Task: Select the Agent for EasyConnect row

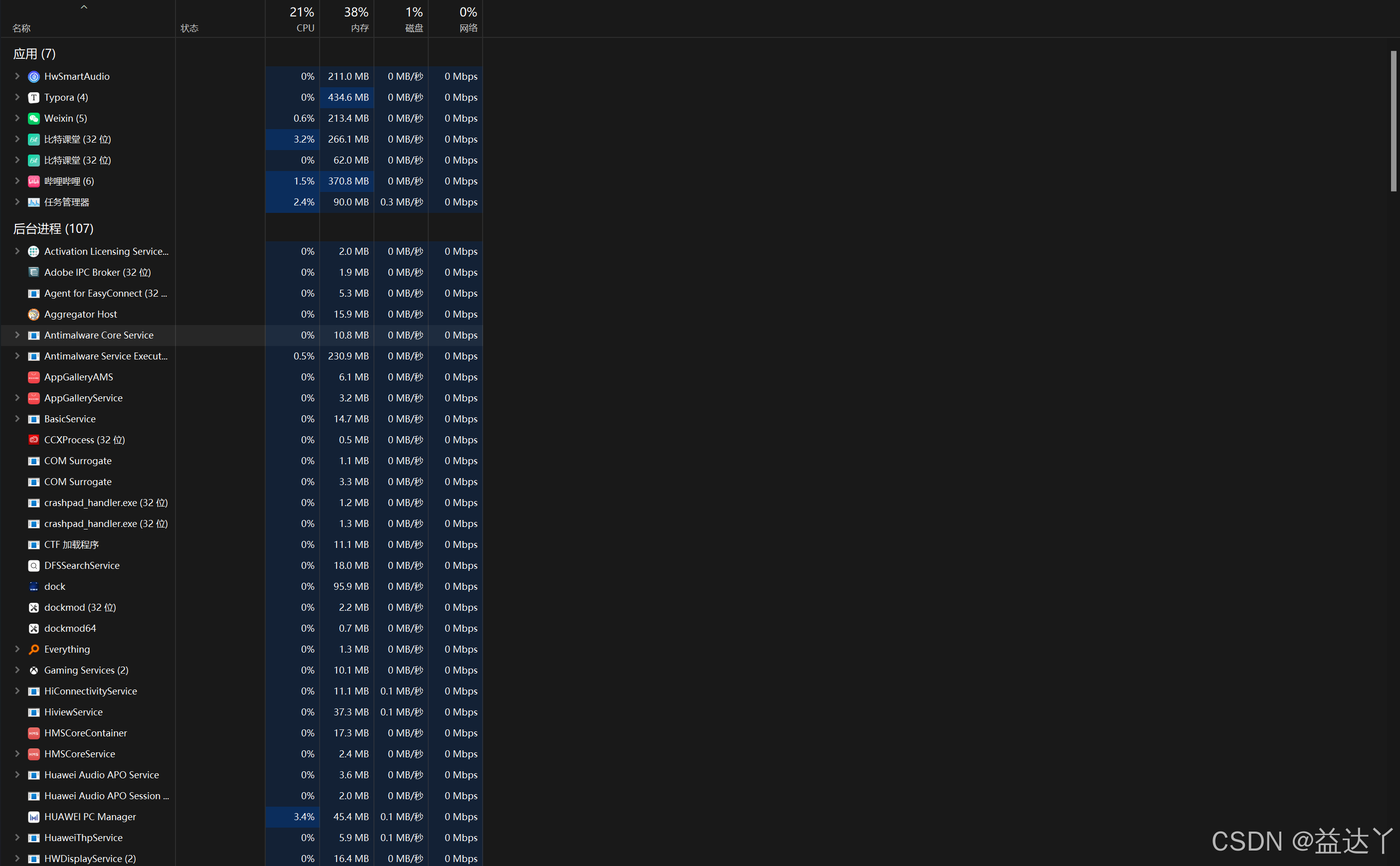Action: point(242,293)
